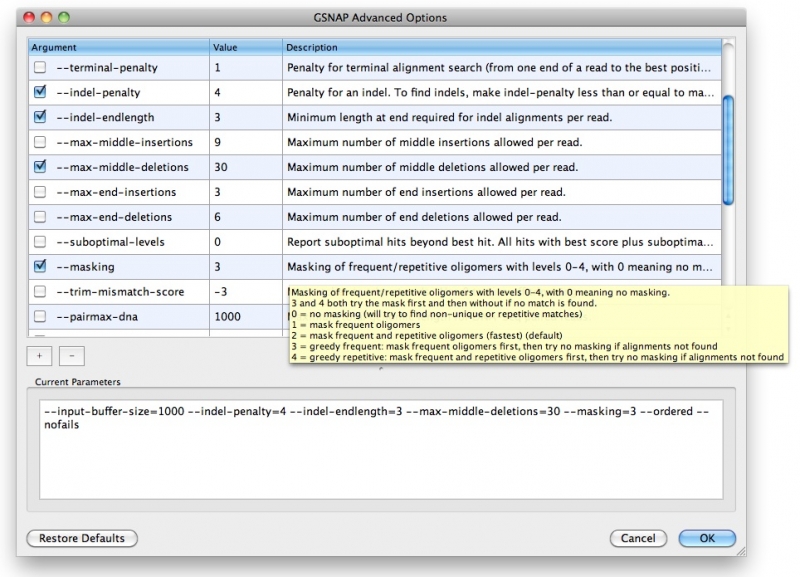
Task: Click the 'Report suboptimal hits' description
Action: click(500, 242)
